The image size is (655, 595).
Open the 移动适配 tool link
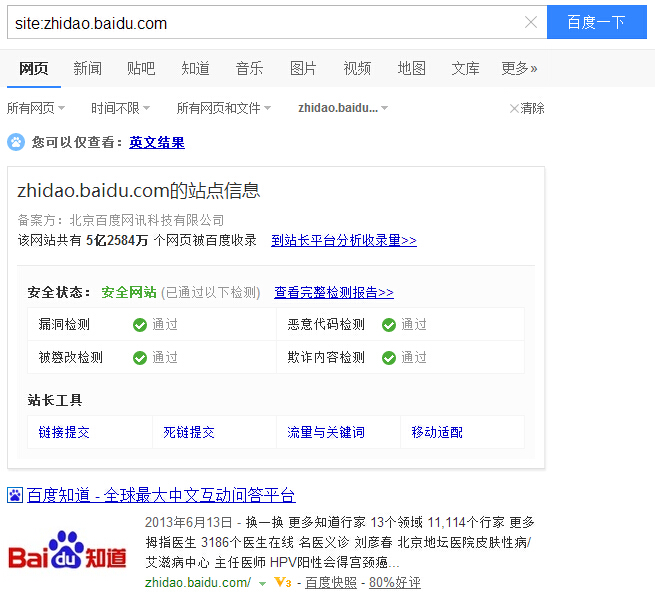pyautogui.click(x=437, y=432)
